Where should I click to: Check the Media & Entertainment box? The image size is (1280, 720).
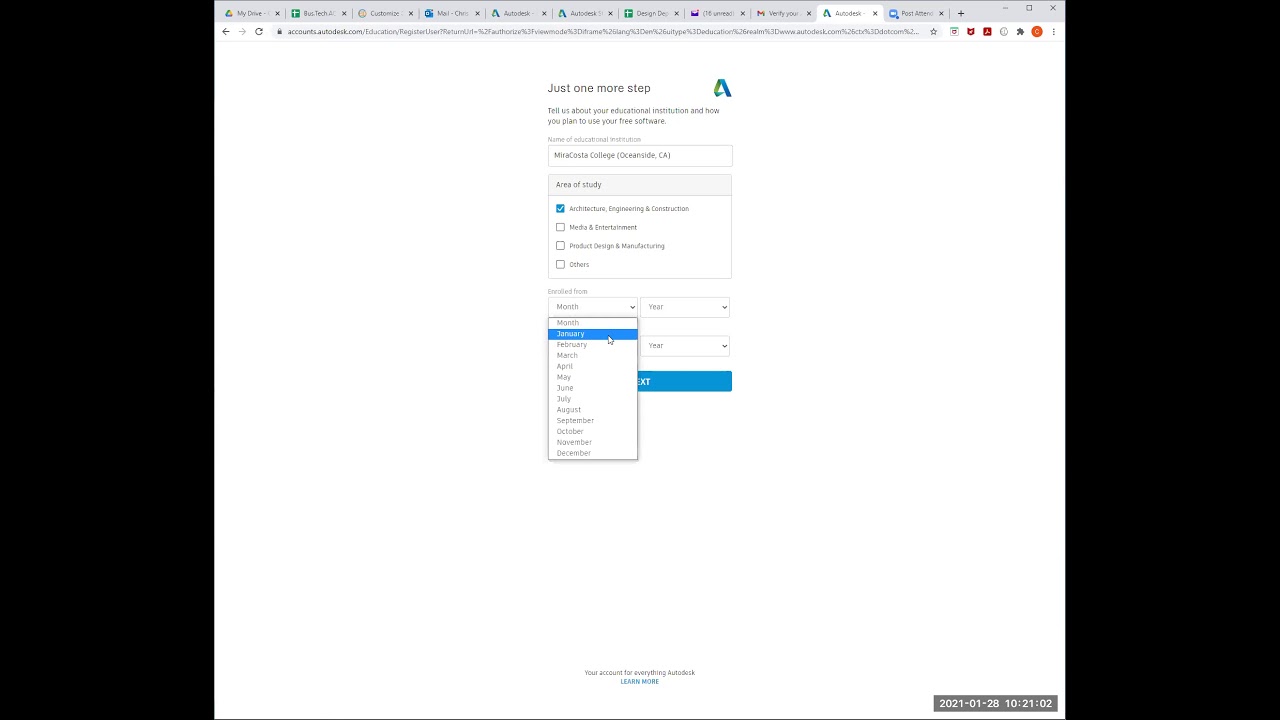coord(560,227)
